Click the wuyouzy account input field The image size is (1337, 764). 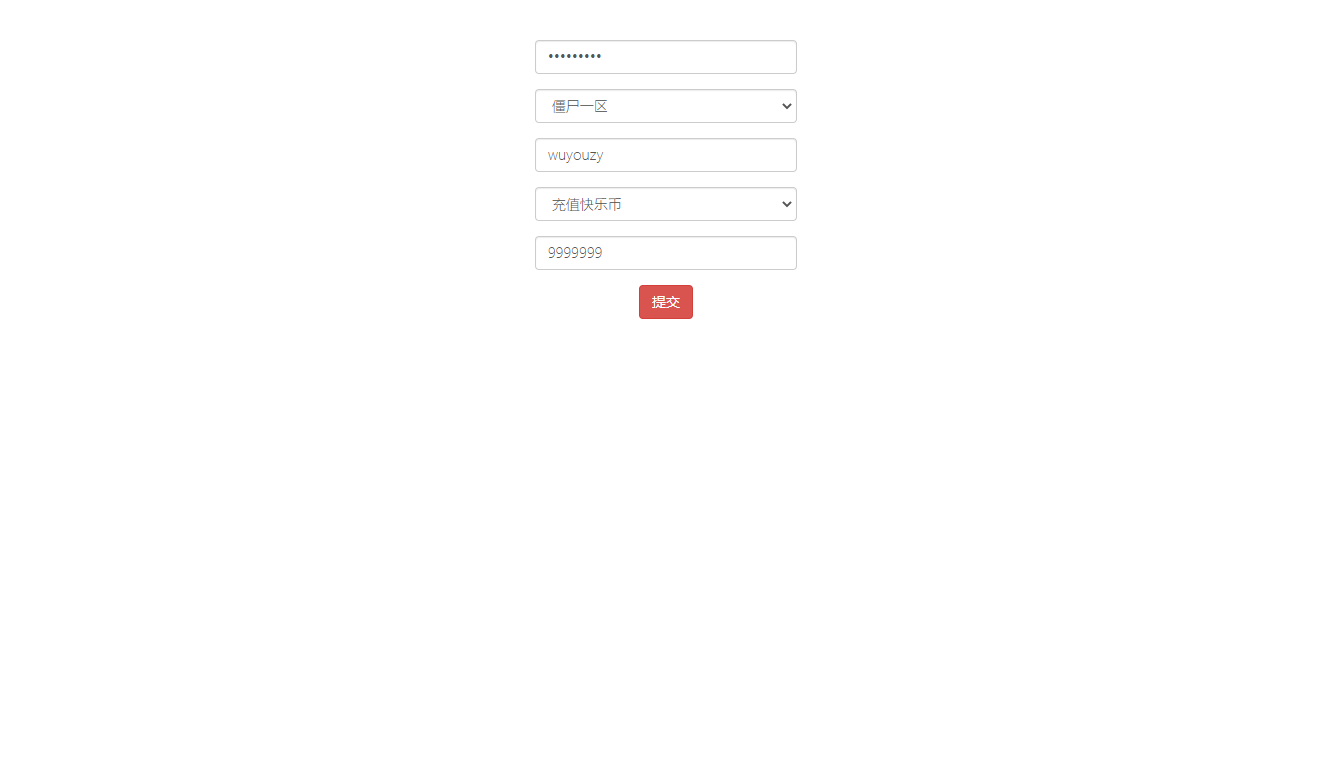coord(666,155)
